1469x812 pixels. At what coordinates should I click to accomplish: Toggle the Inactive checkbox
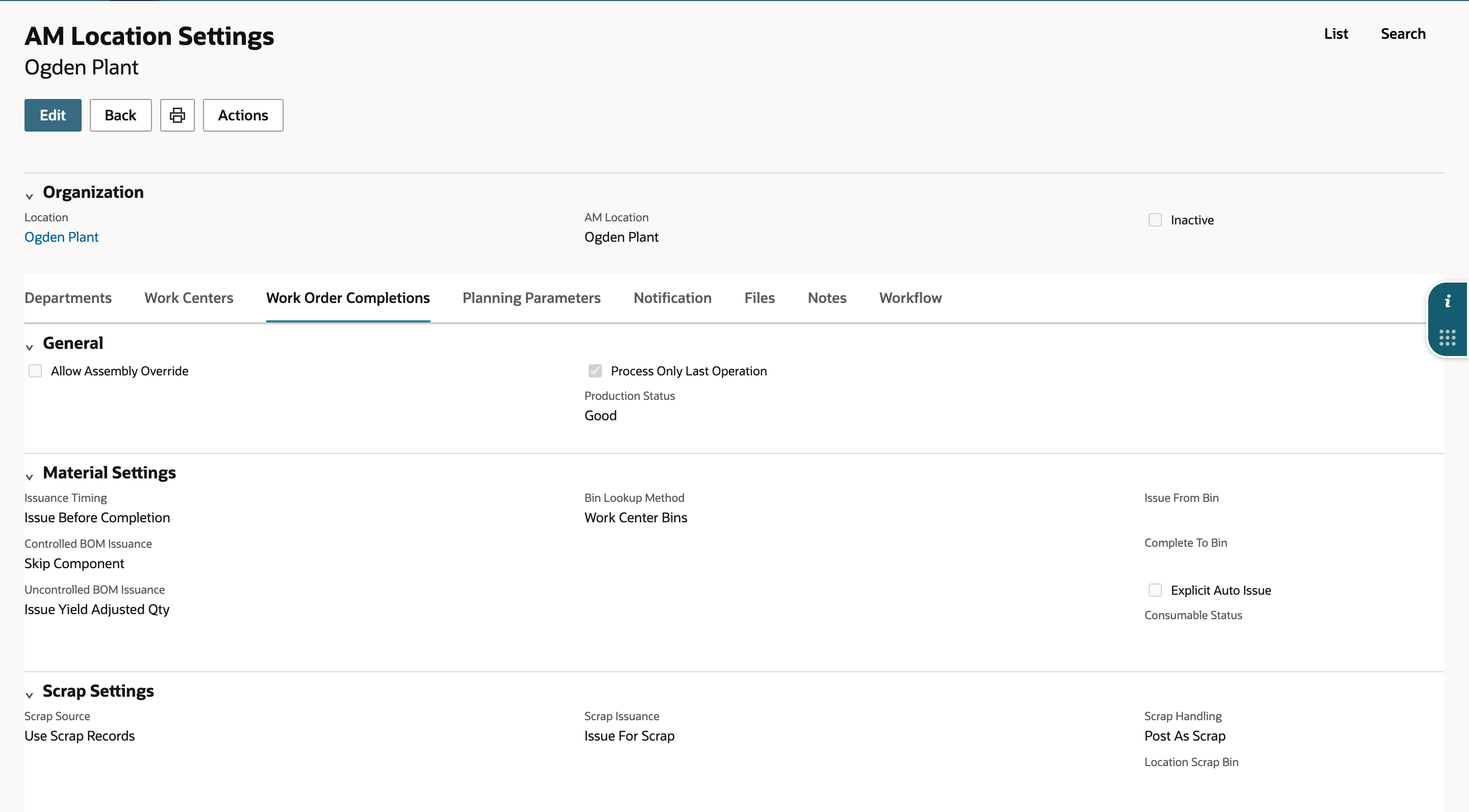[1155, 220]
